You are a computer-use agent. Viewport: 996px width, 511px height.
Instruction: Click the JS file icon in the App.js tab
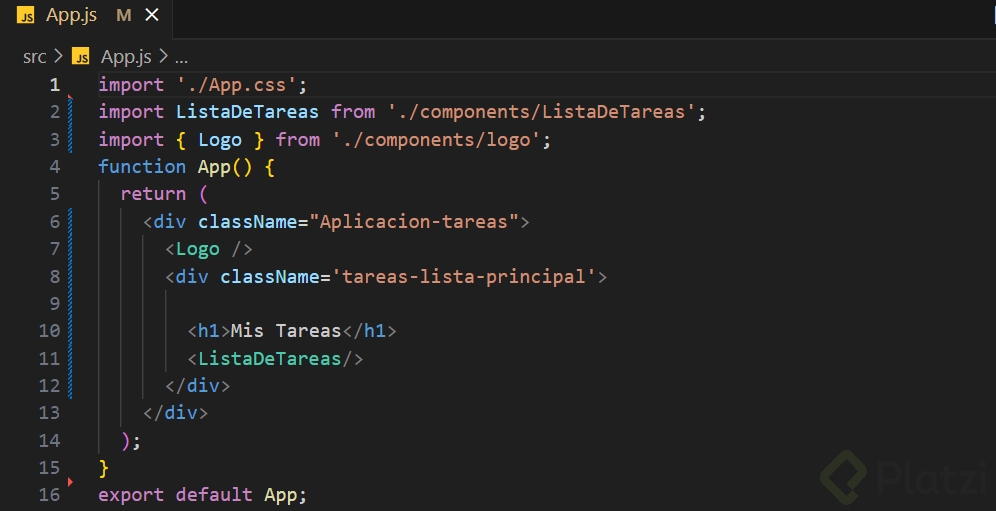pyautogui.click(x=25, y=16)
